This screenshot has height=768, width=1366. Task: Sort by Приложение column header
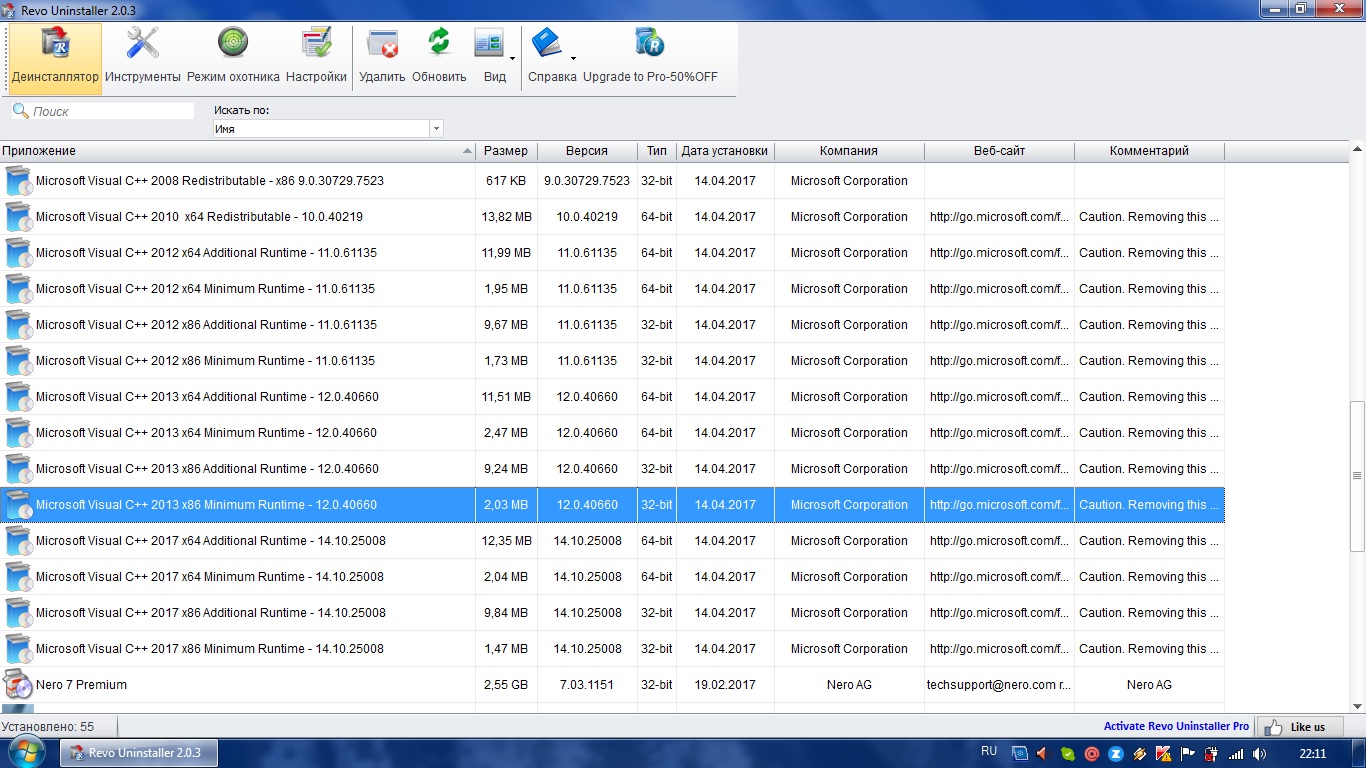pos(237,151)
